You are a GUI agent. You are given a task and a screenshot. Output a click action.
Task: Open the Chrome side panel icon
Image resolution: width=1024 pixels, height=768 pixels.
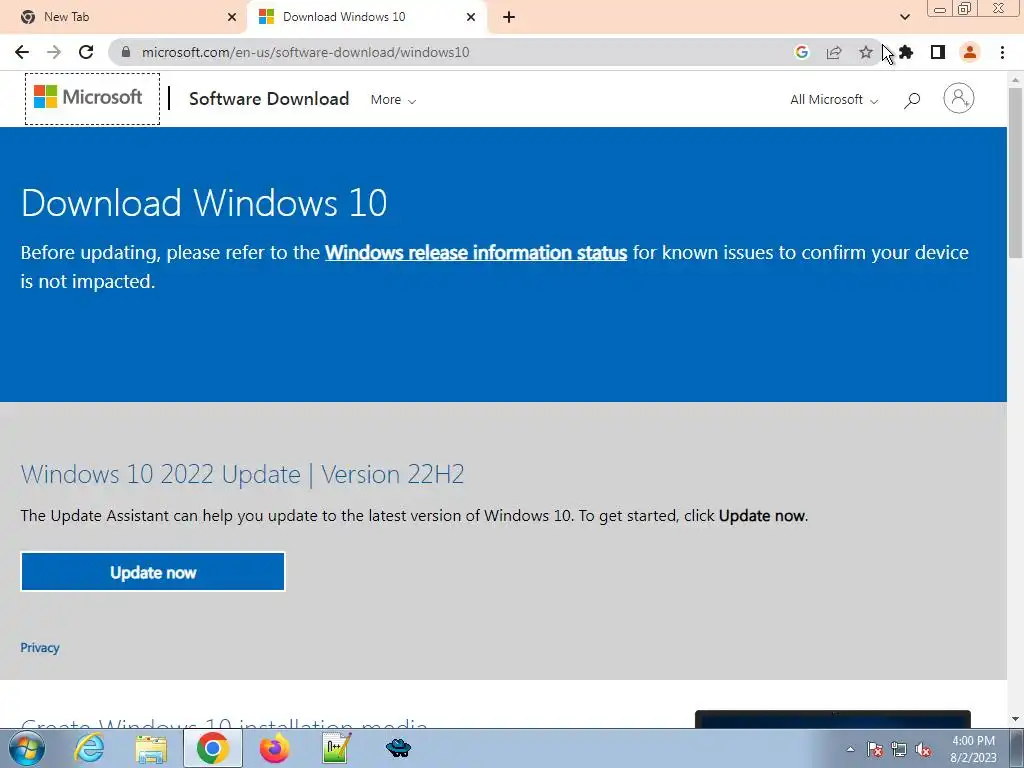tap(938, 52)
